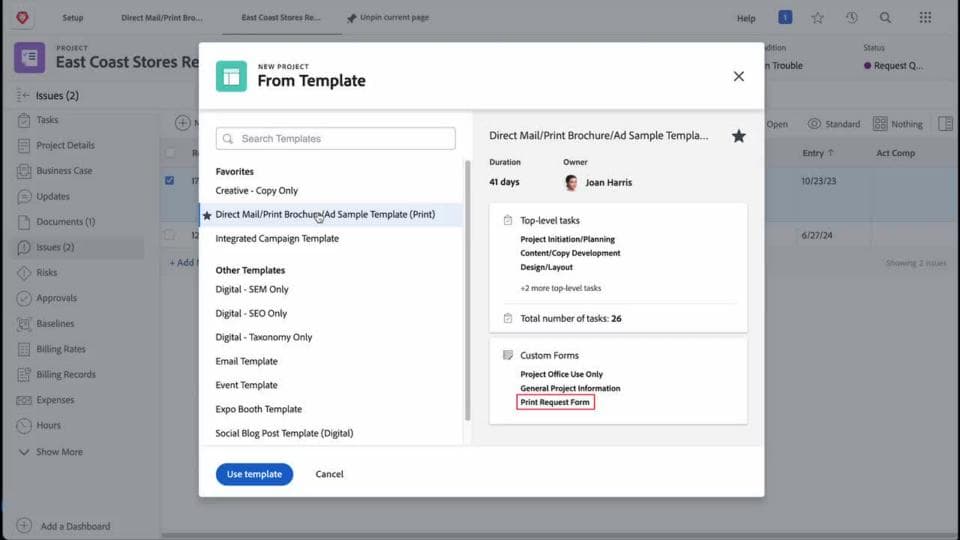Image resolution: width=960 pixels, height=540 pixels.
Task: Open Tasks in left sidebar
Action: tap(47, 120)
